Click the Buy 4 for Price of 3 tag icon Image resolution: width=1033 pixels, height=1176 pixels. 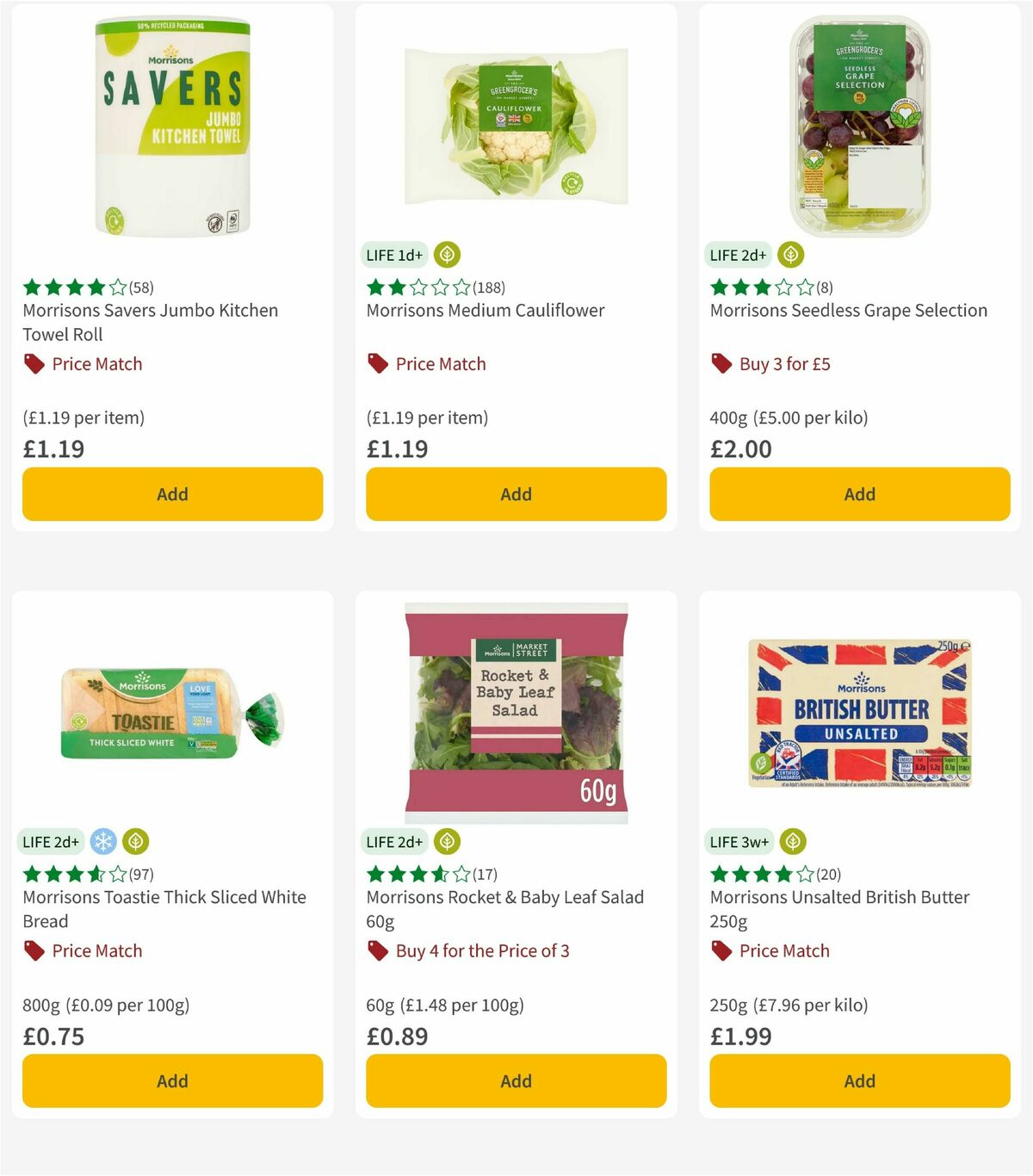click(376, 951)
